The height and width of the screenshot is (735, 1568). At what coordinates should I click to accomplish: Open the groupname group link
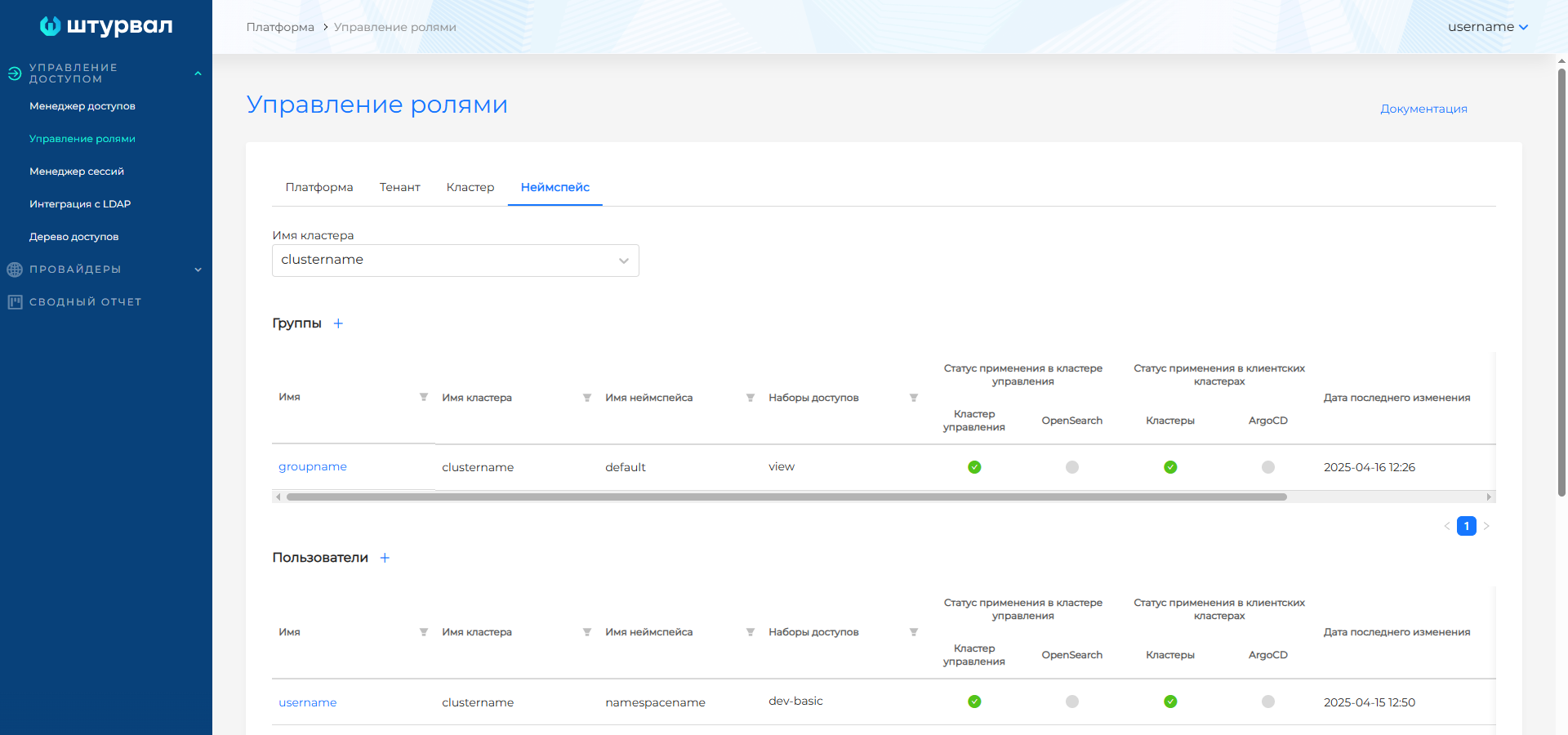click(x=313, y=466)
